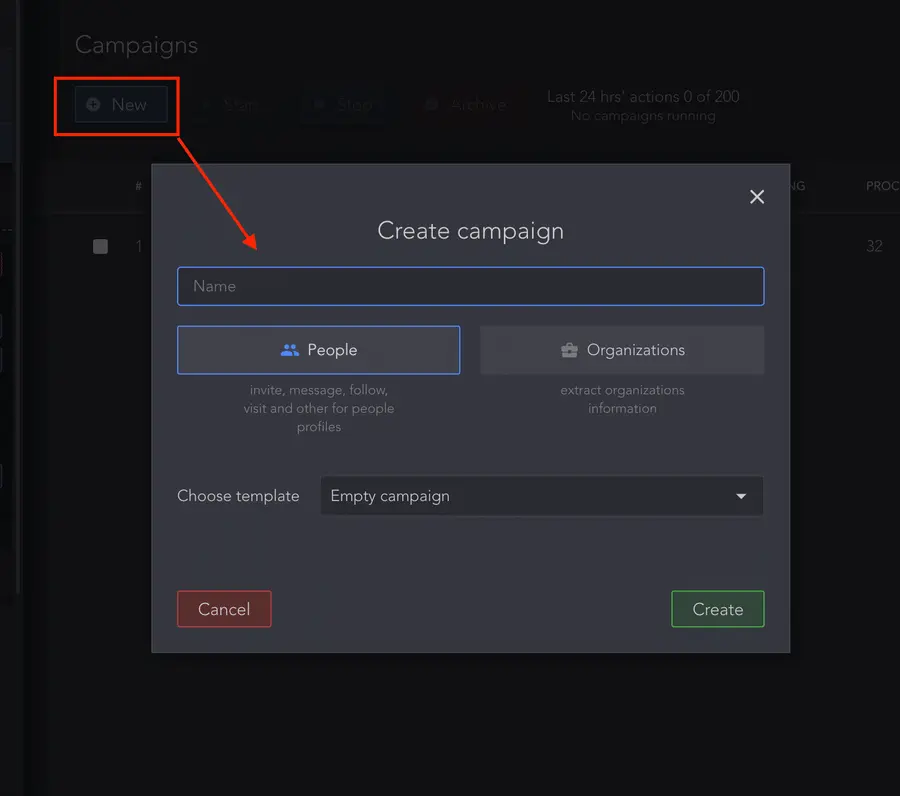Expand template choices under Choose template

point(541,495)
